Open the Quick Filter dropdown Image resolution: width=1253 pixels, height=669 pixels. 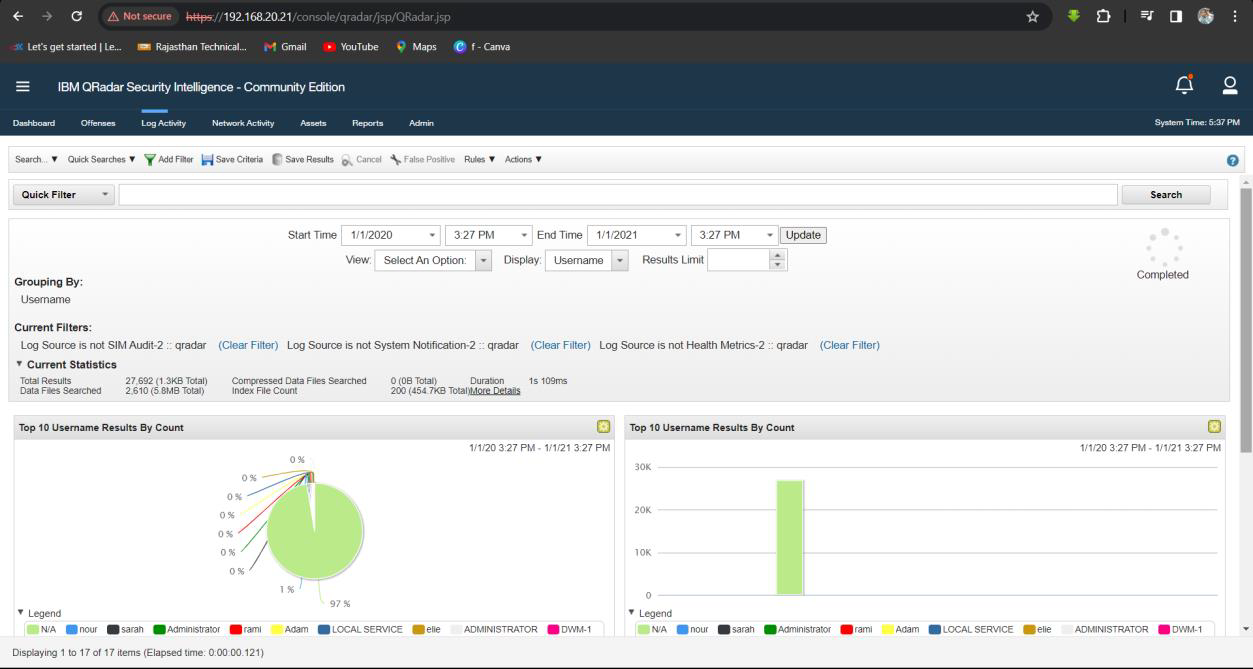64,195
